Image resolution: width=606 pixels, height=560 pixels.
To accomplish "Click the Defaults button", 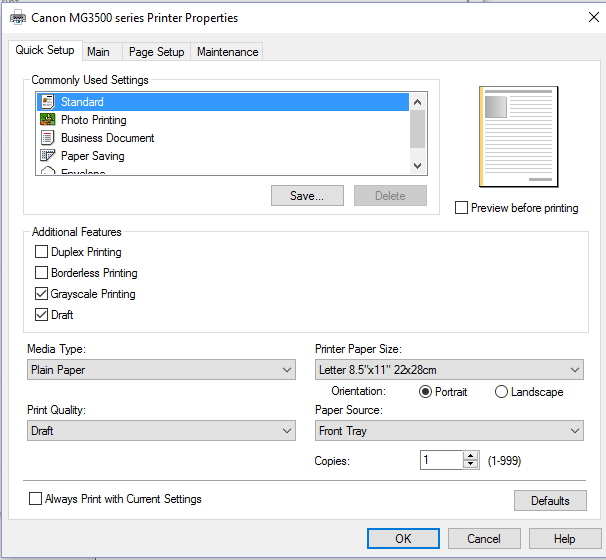I will pyautogui.click(x=550, y=500).
